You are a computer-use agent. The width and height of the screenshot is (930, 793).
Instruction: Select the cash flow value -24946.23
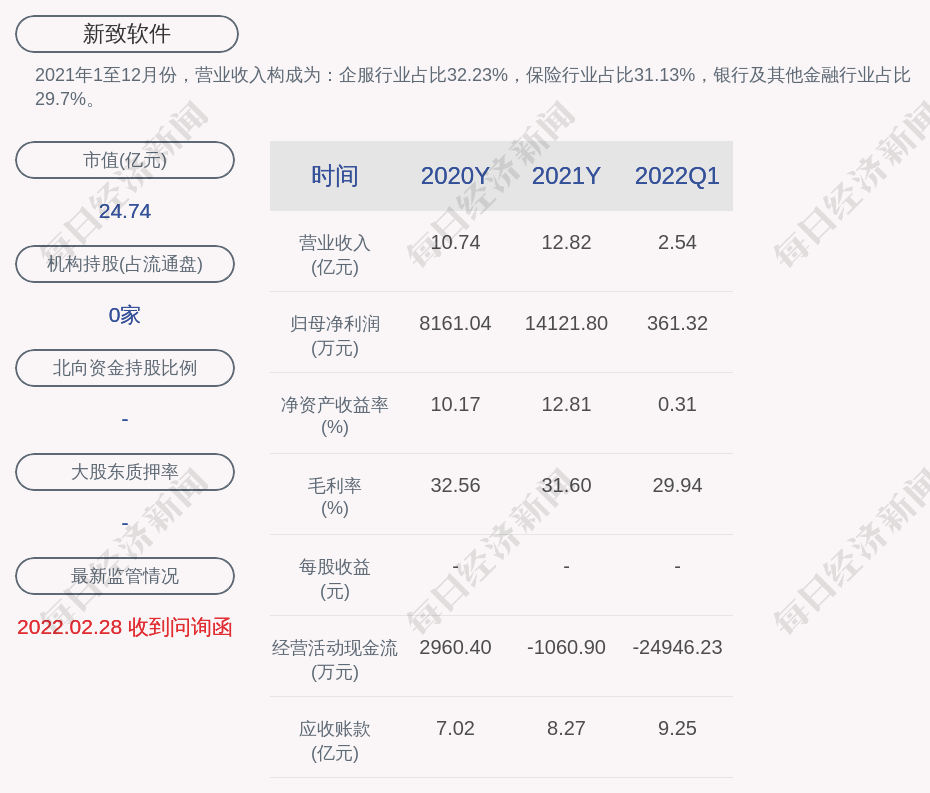(x=677, y=647)
